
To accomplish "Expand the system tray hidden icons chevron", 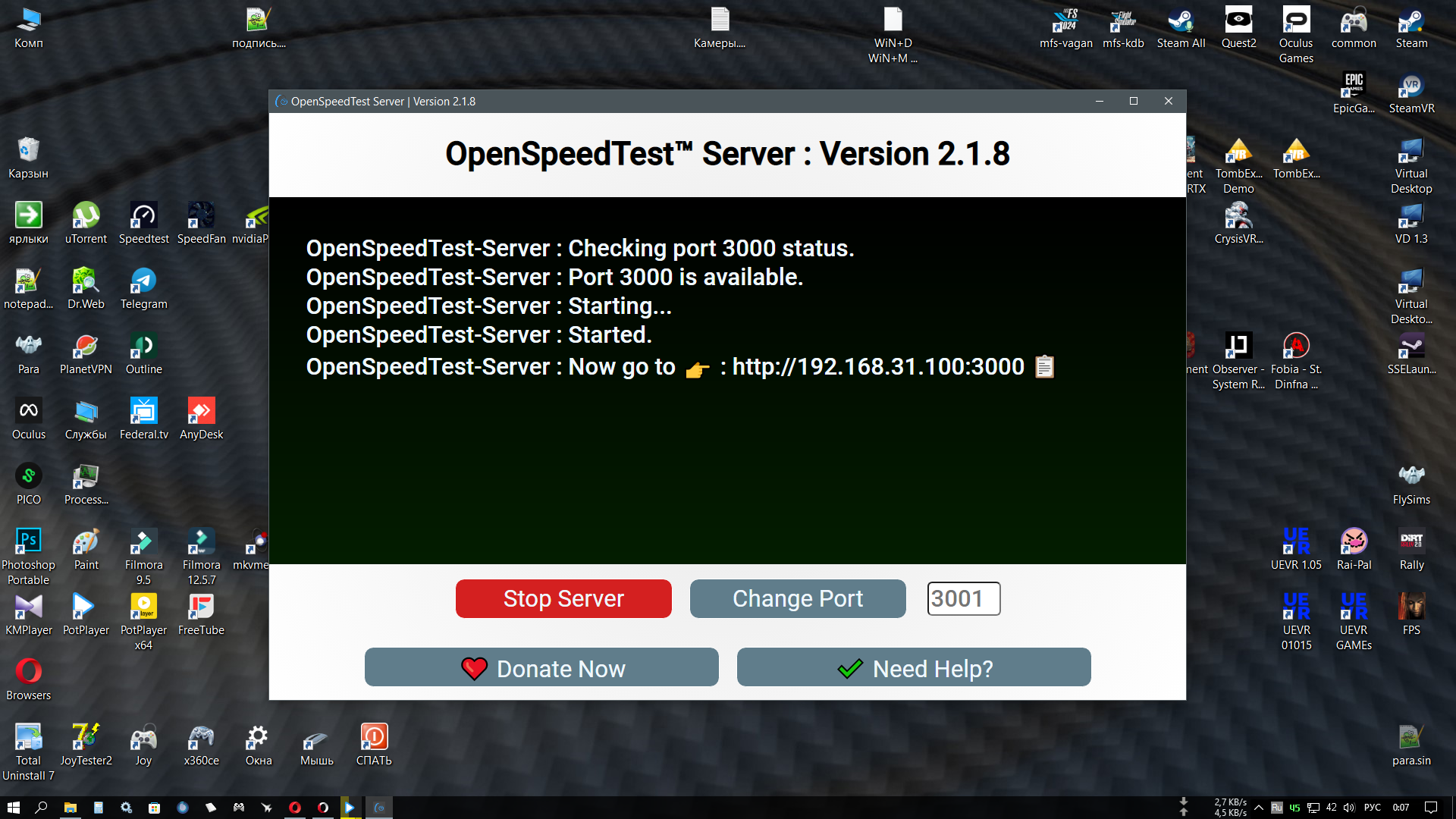I will click(x=1259, y=808).
